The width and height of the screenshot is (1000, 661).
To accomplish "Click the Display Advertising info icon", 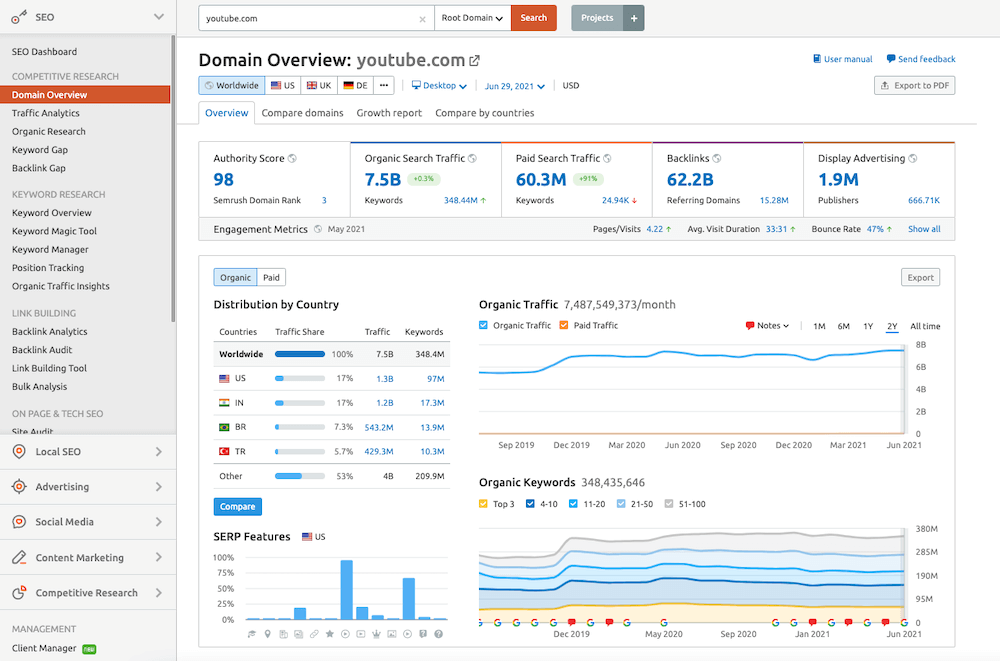I will click(913, 158).
